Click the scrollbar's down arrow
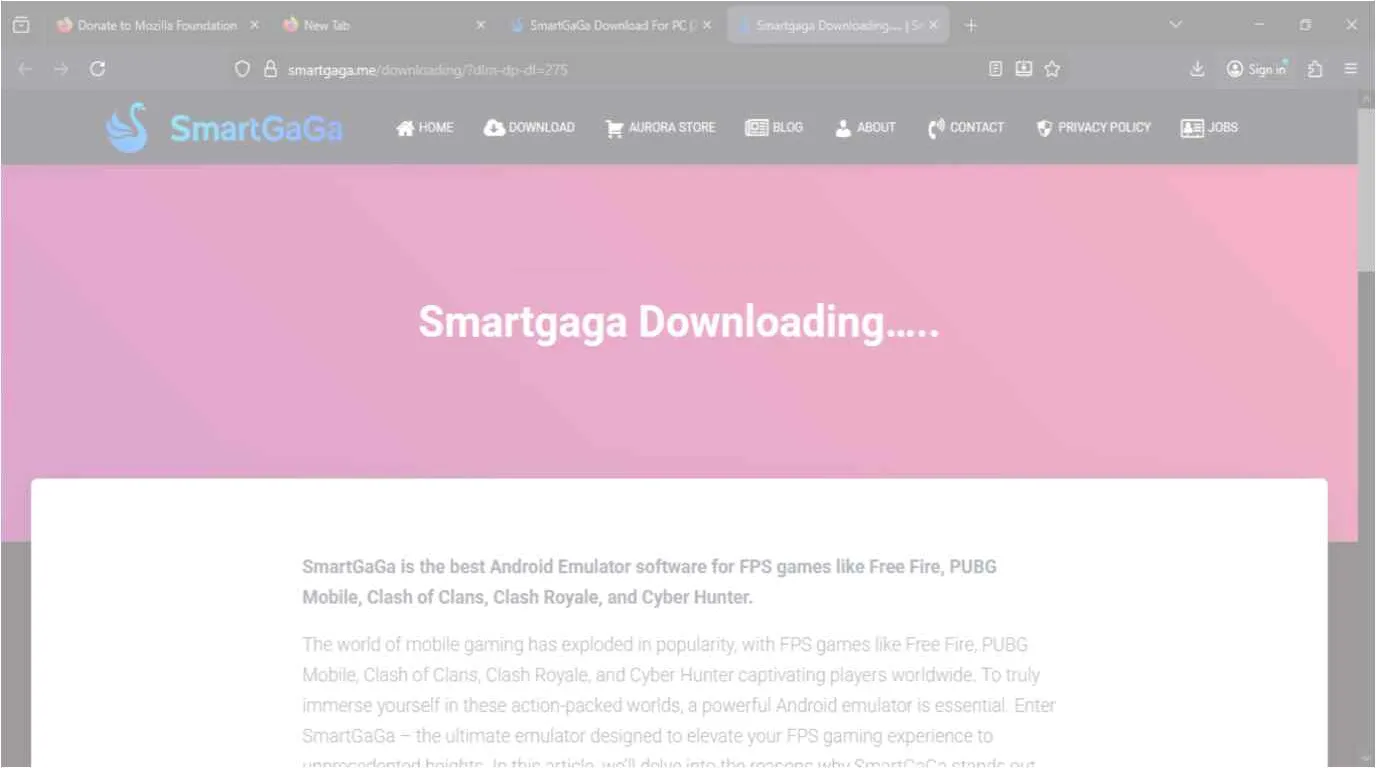This screenshot has width=1376, height=768. click(1366, 758)
